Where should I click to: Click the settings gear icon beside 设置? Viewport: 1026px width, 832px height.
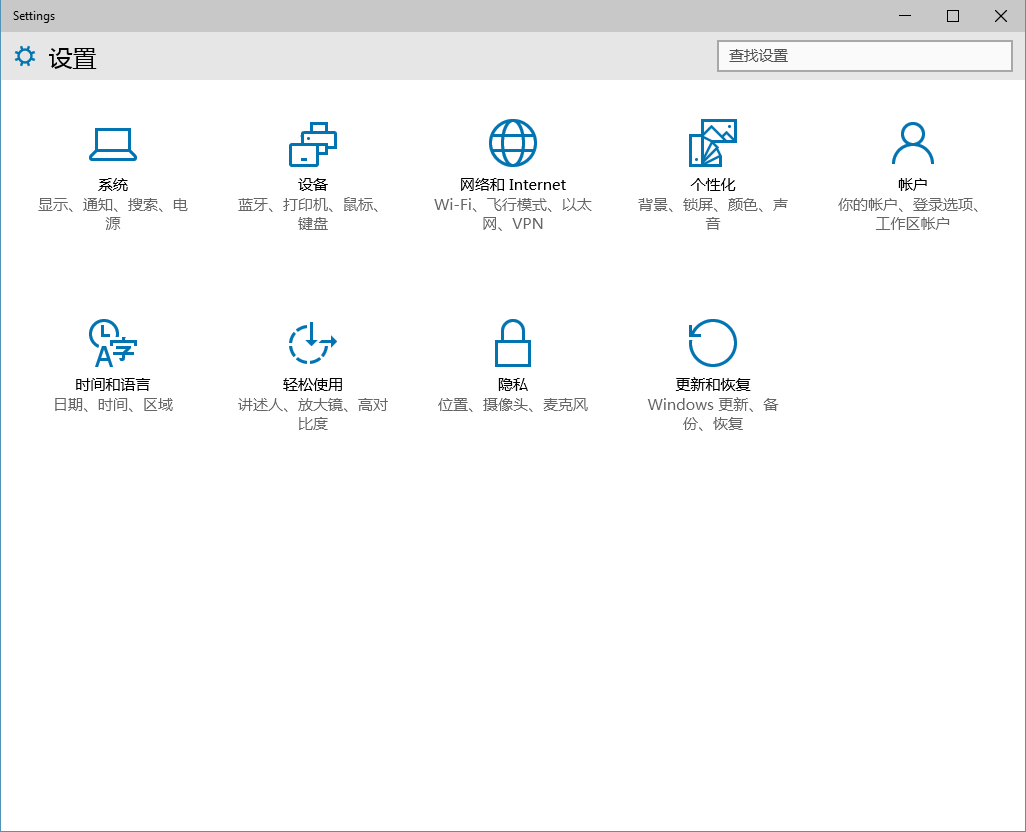25,56
